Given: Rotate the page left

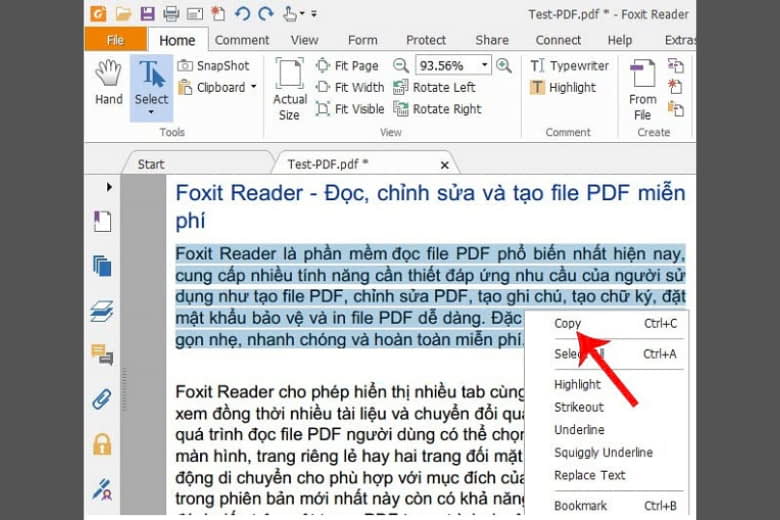Looking at the screenshot, I should 434,88.
